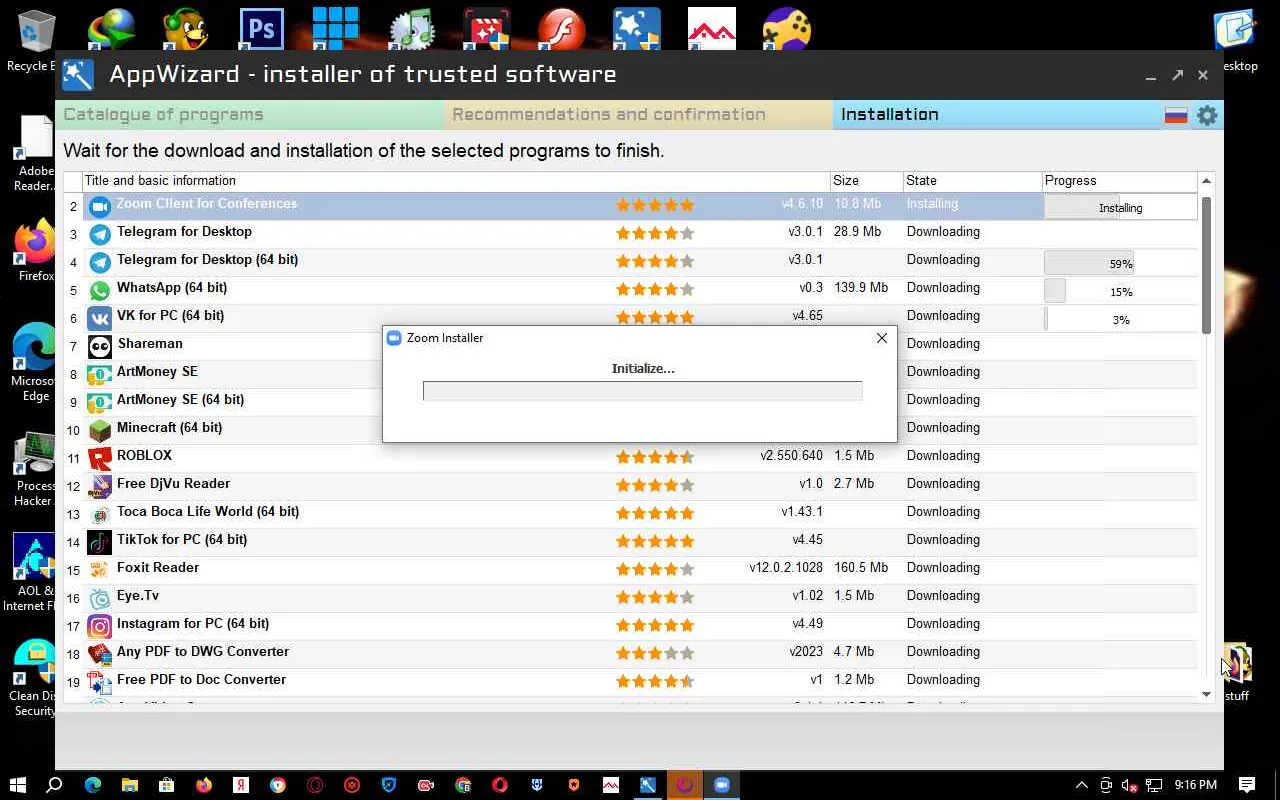Open File Explorer from the taskbar

[129, 785]
